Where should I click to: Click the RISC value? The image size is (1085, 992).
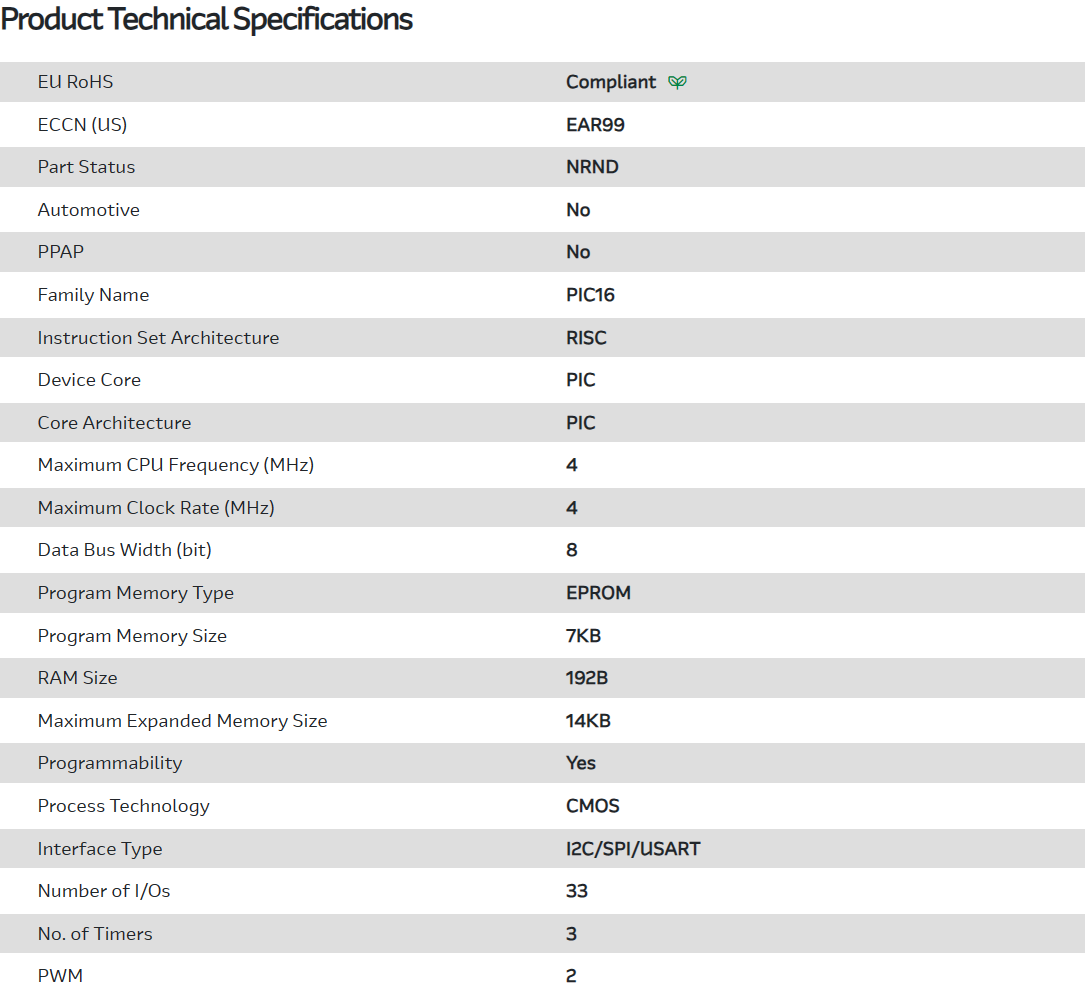[x=586, y=338]
